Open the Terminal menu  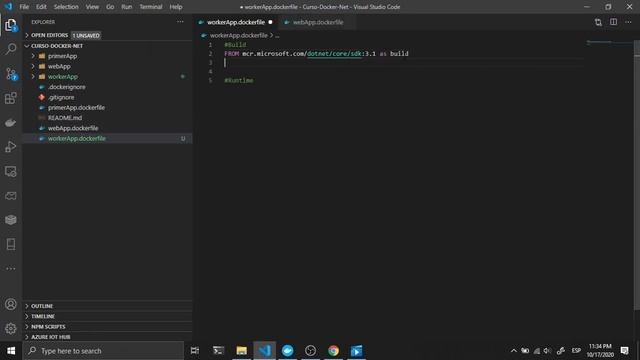[x=151, y=7]
